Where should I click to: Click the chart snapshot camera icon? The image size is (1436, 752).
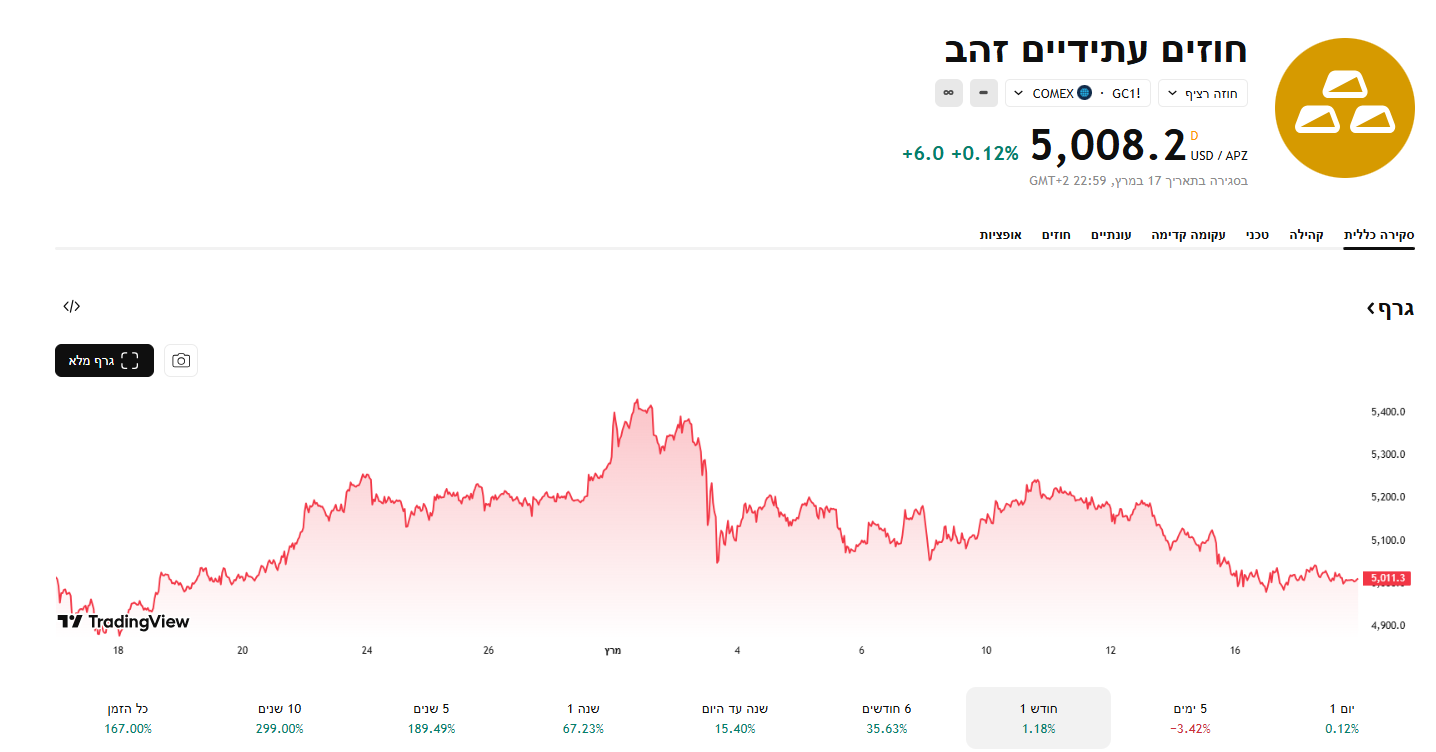[x=181, y=361]
